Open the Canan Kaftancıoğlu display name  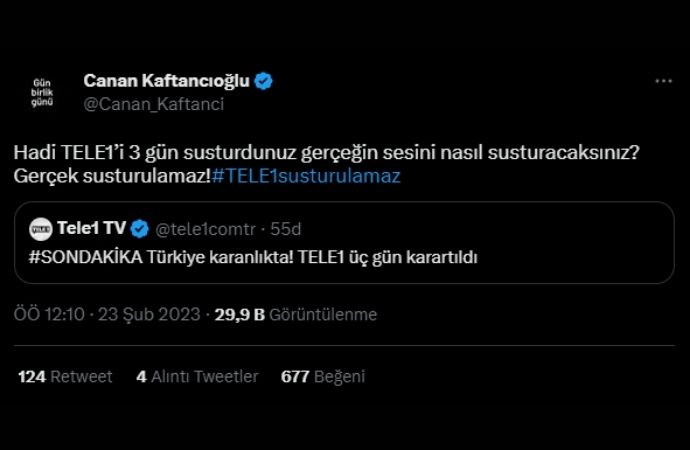click(x=167, y=81)
